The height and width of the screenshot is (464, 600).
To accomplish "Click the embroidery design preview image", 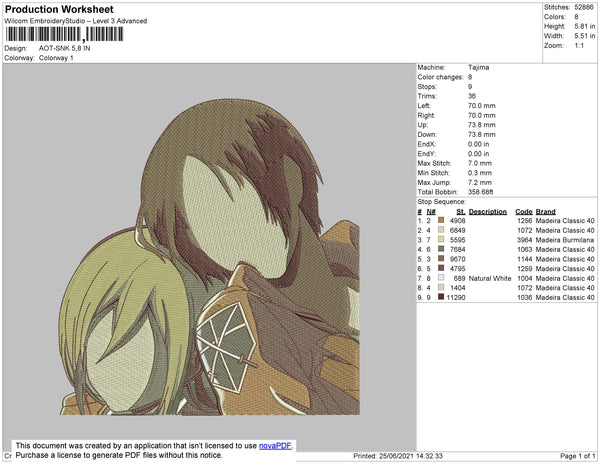I will click(210, 257).
